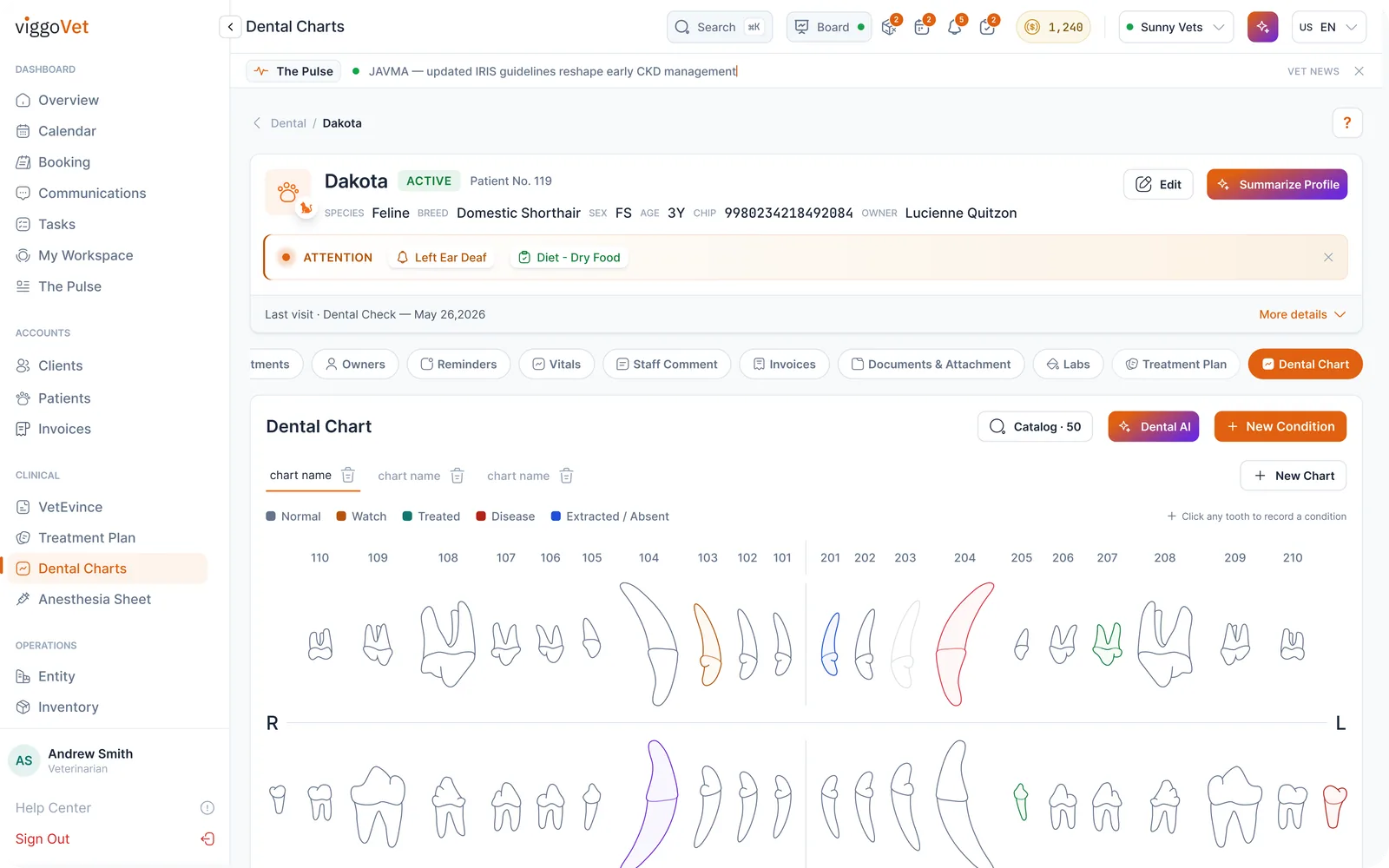Click the help question mark icon
Screen dimensions: 1389x868
tap(1346, 123)
